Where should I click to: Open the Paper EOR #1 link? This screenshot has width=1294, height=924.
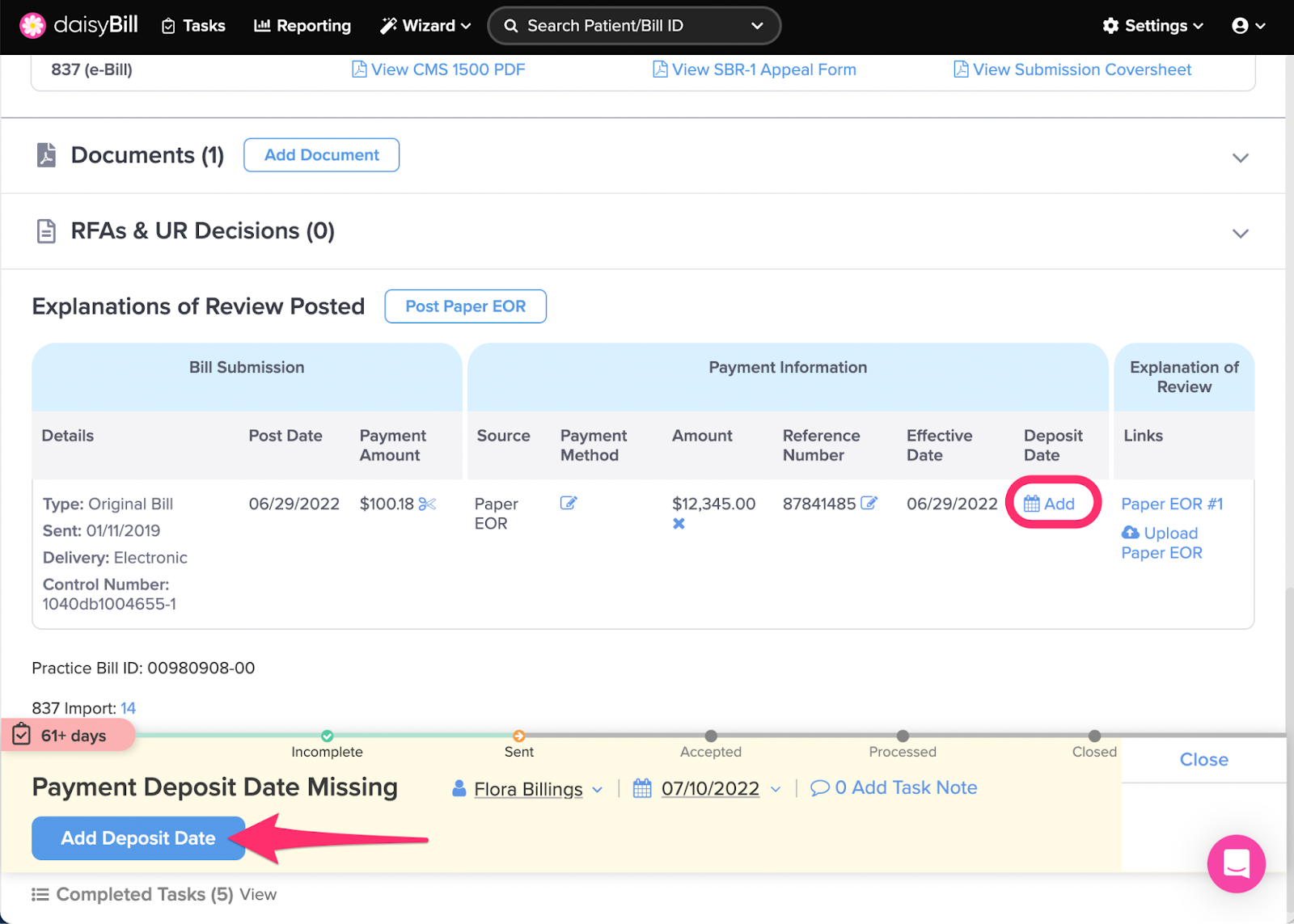[1171, 503]
